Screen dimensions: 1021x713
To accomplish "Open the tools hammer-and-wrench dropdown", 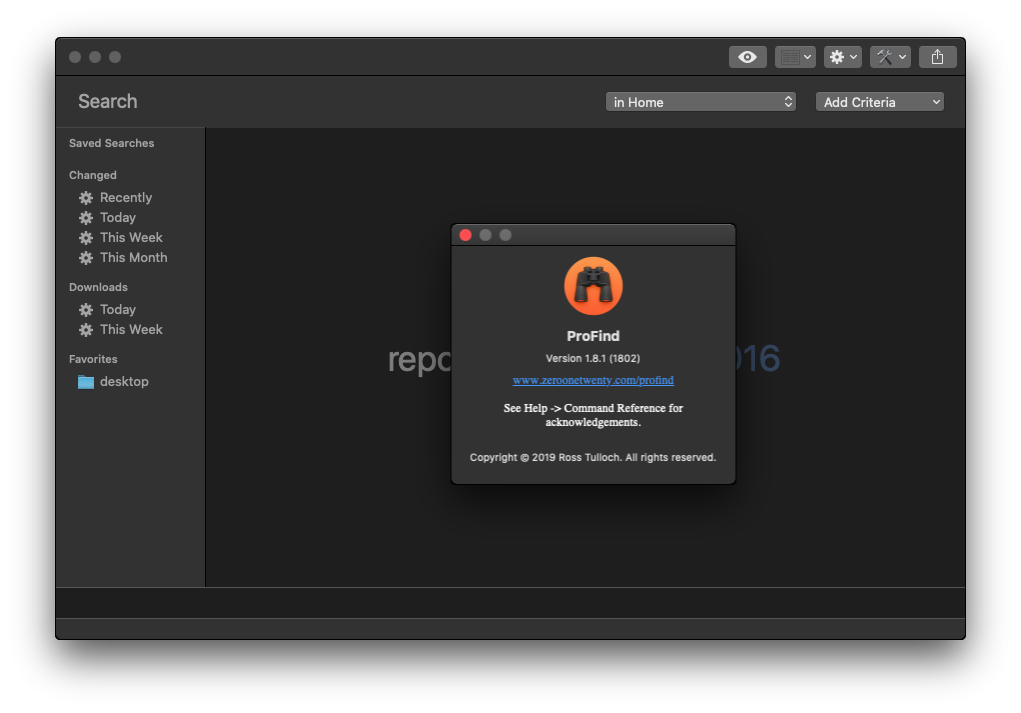I will click(890, 57).
